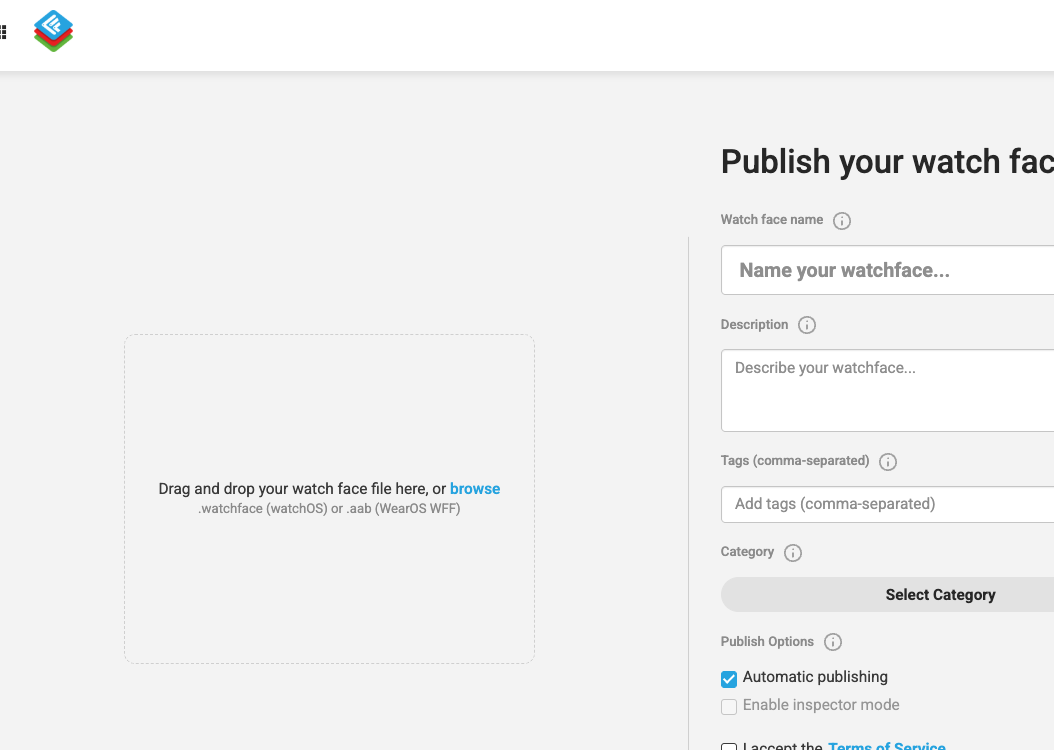Click the 'Publish Options' label text
The image size is (1054, 750).
click(767, 641)
